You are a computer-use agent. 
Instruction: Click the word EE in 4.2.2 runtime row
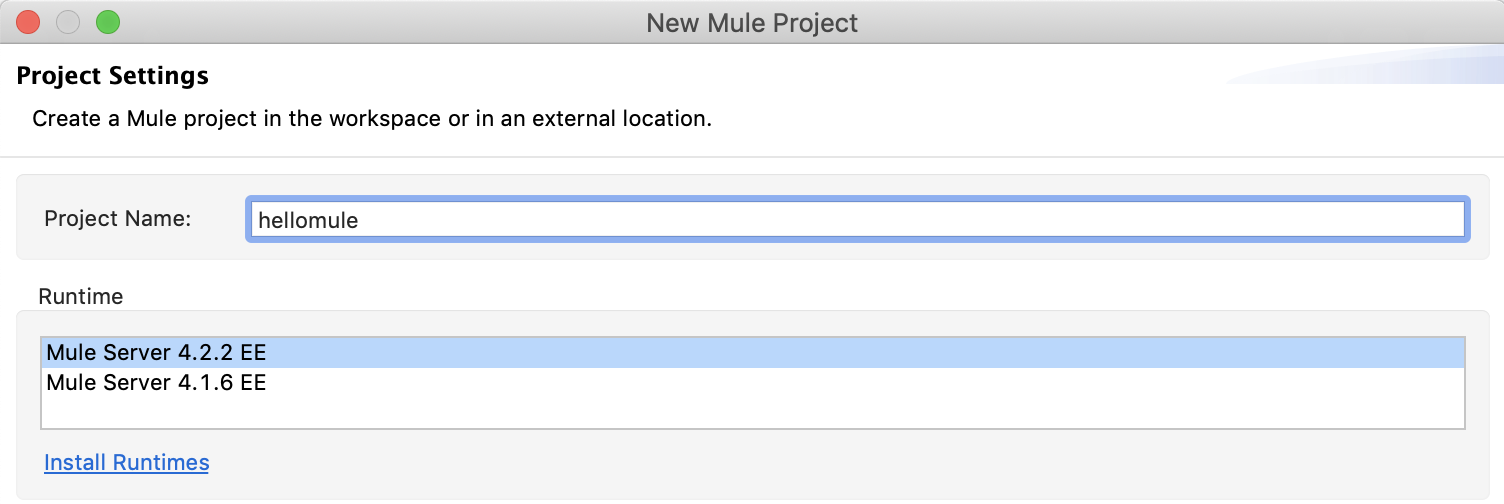[253, 352]
